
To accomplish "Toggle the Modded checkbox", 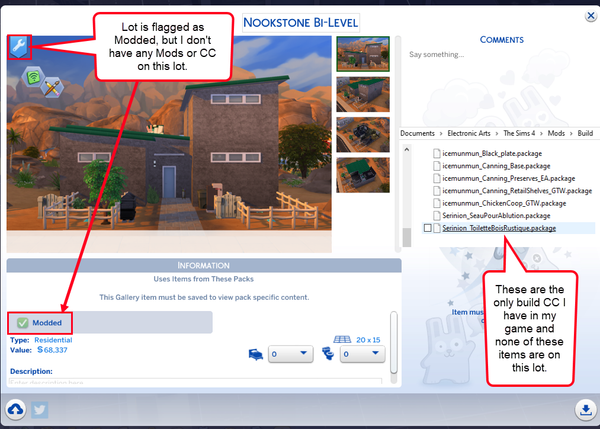I will 23,323.
